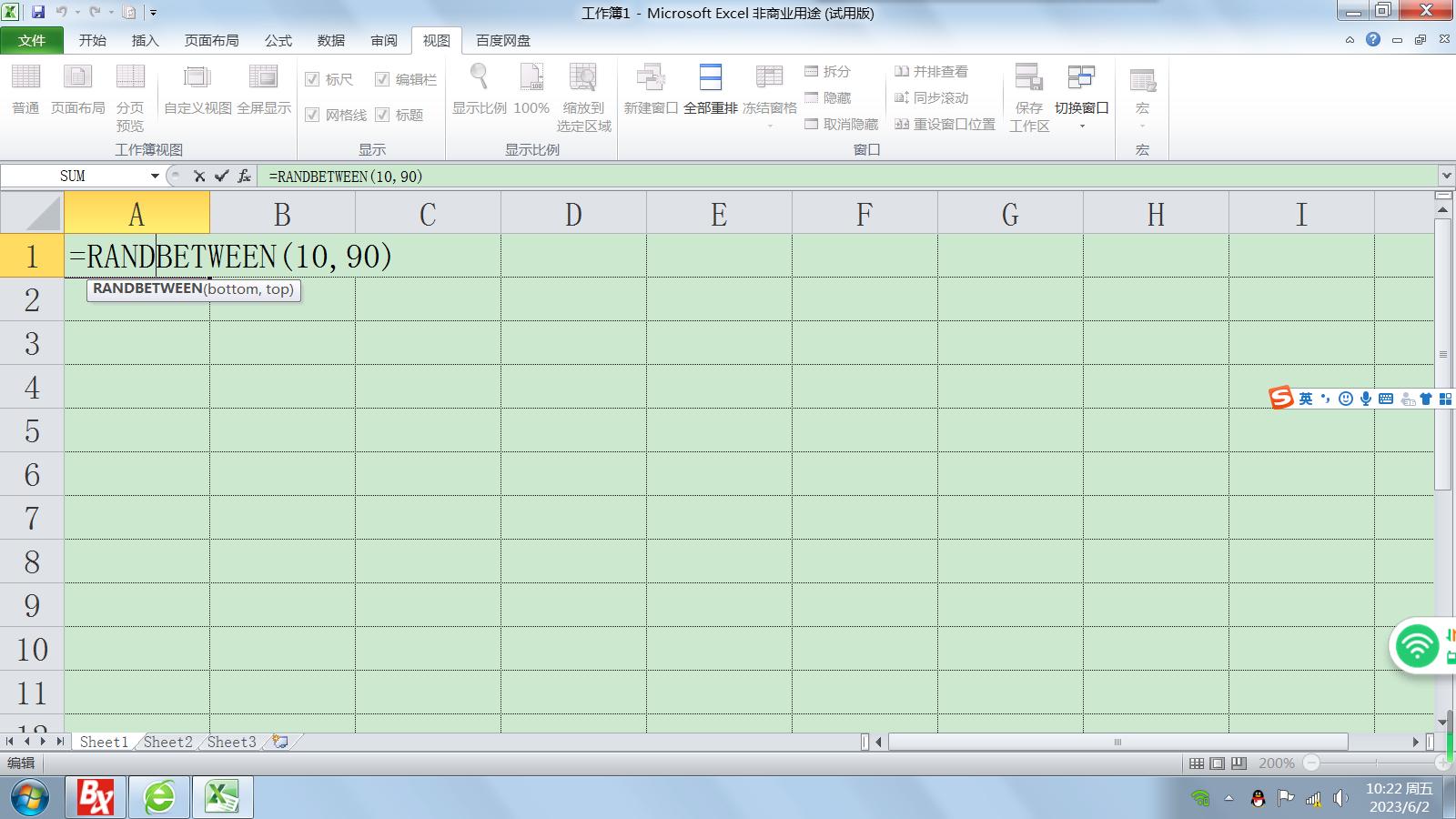Select the column D header

click(573, 215)
